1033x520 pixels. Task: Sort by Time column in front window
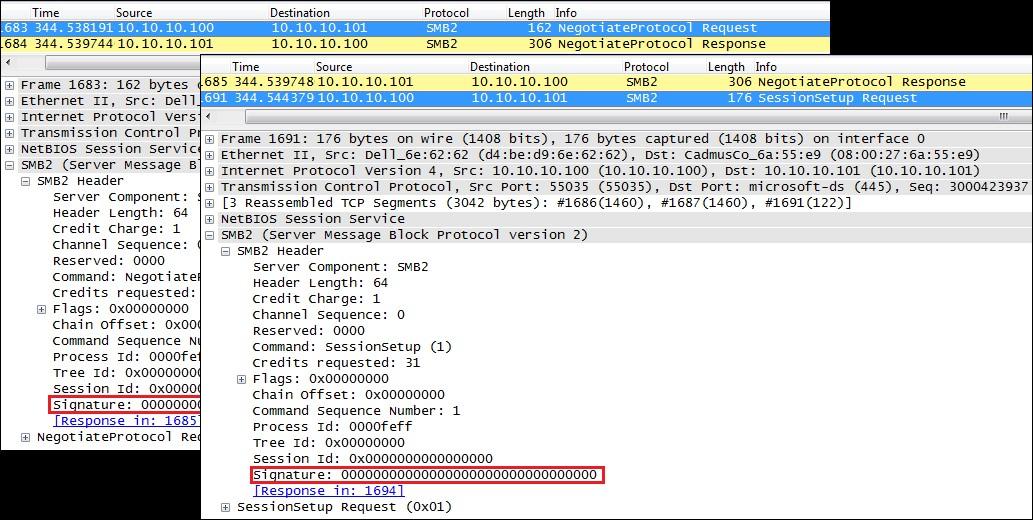[246, 67]
